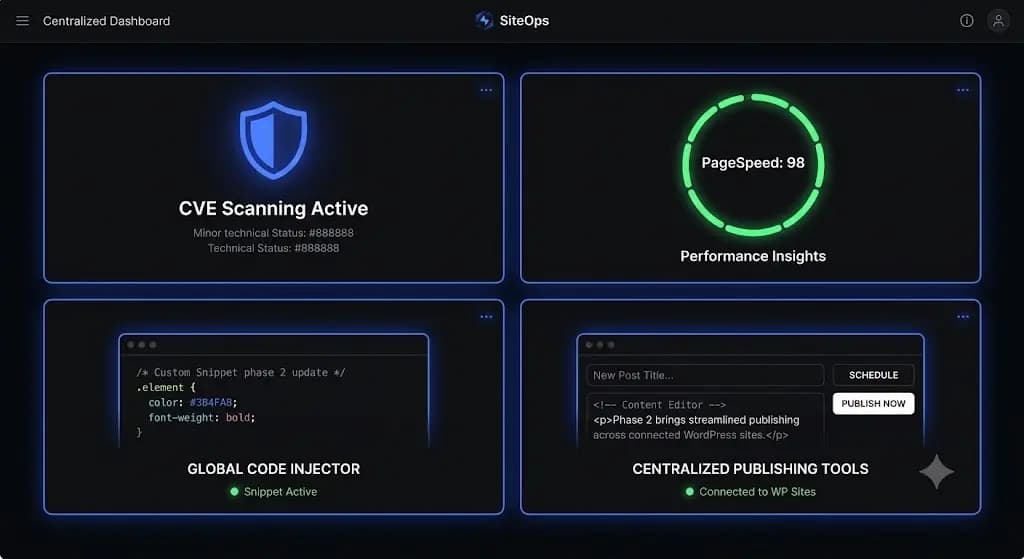1024x559 pixels.
Task: Click the Custom Snippet phase 2 comment line
Action: tap(241, 372)
